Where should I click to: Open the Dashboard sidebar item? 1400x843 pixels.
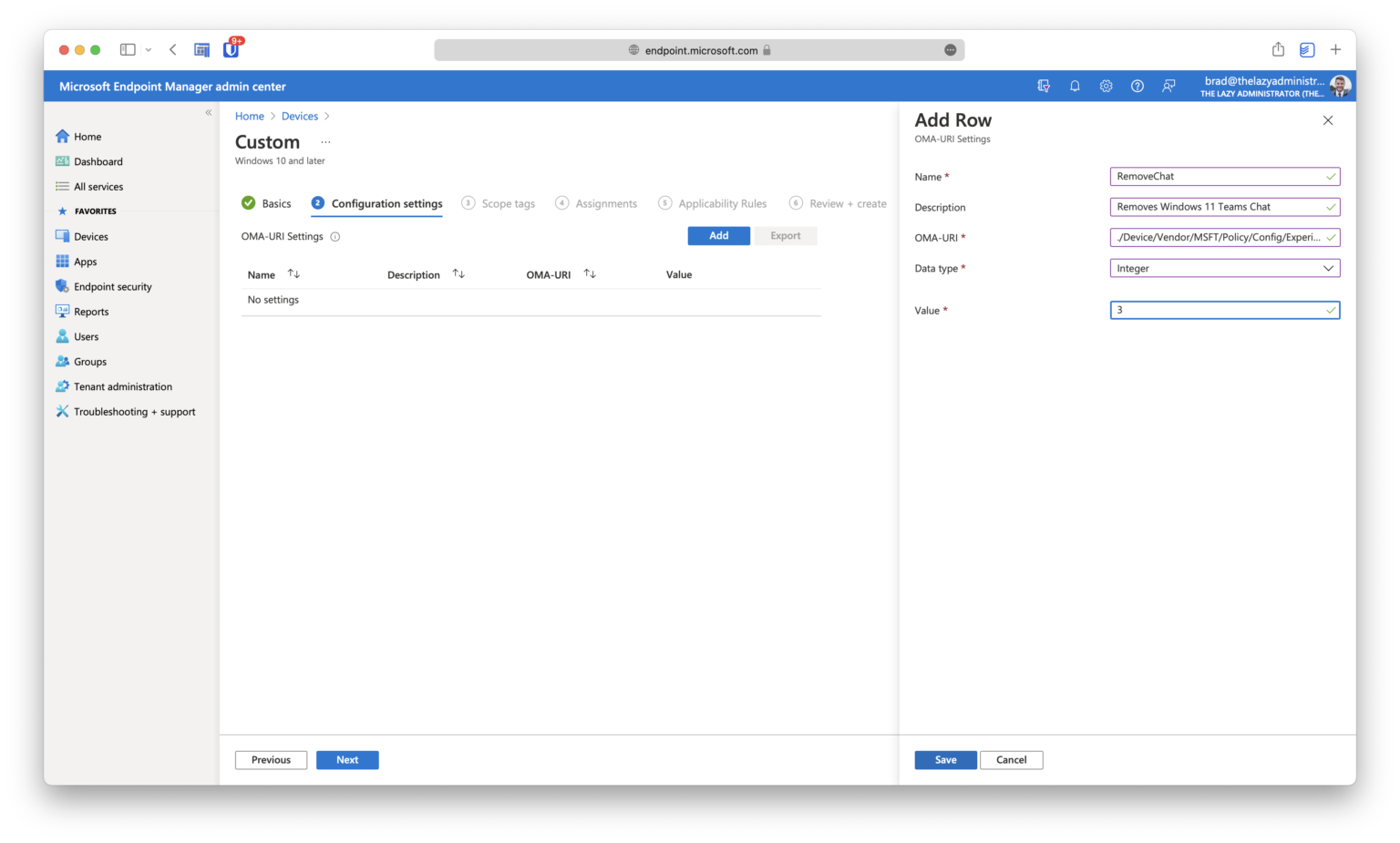(x=89, y=161)
